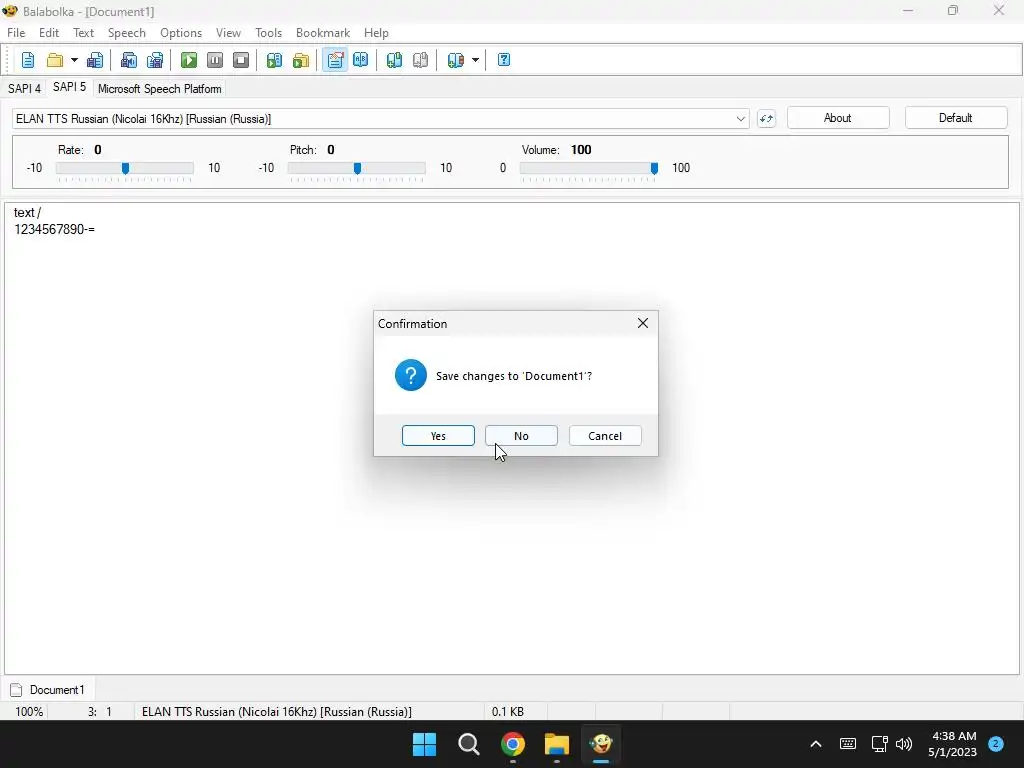
Task: Click the New document toolbar icon
Action: 27,60
